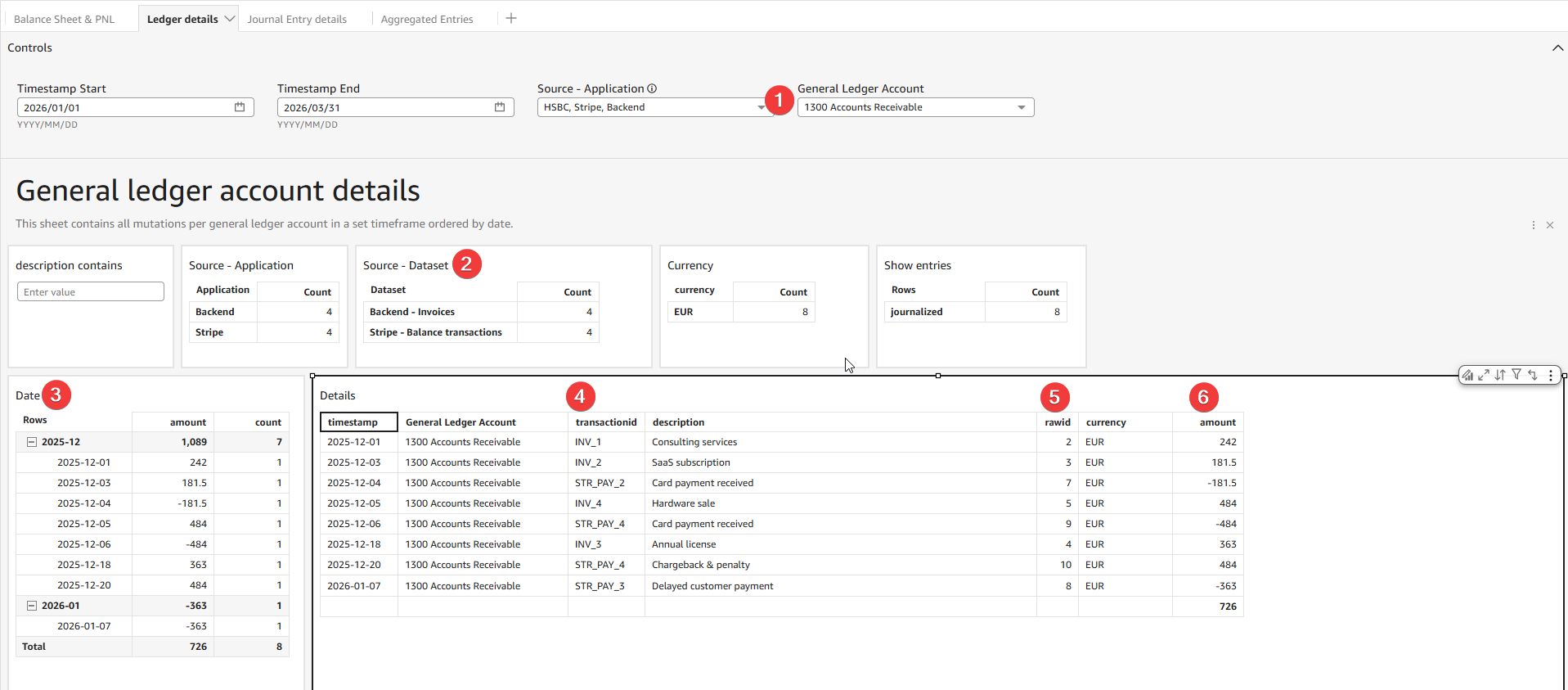
Task: Maximize the Details visual
Action: tap(1484, 375)
